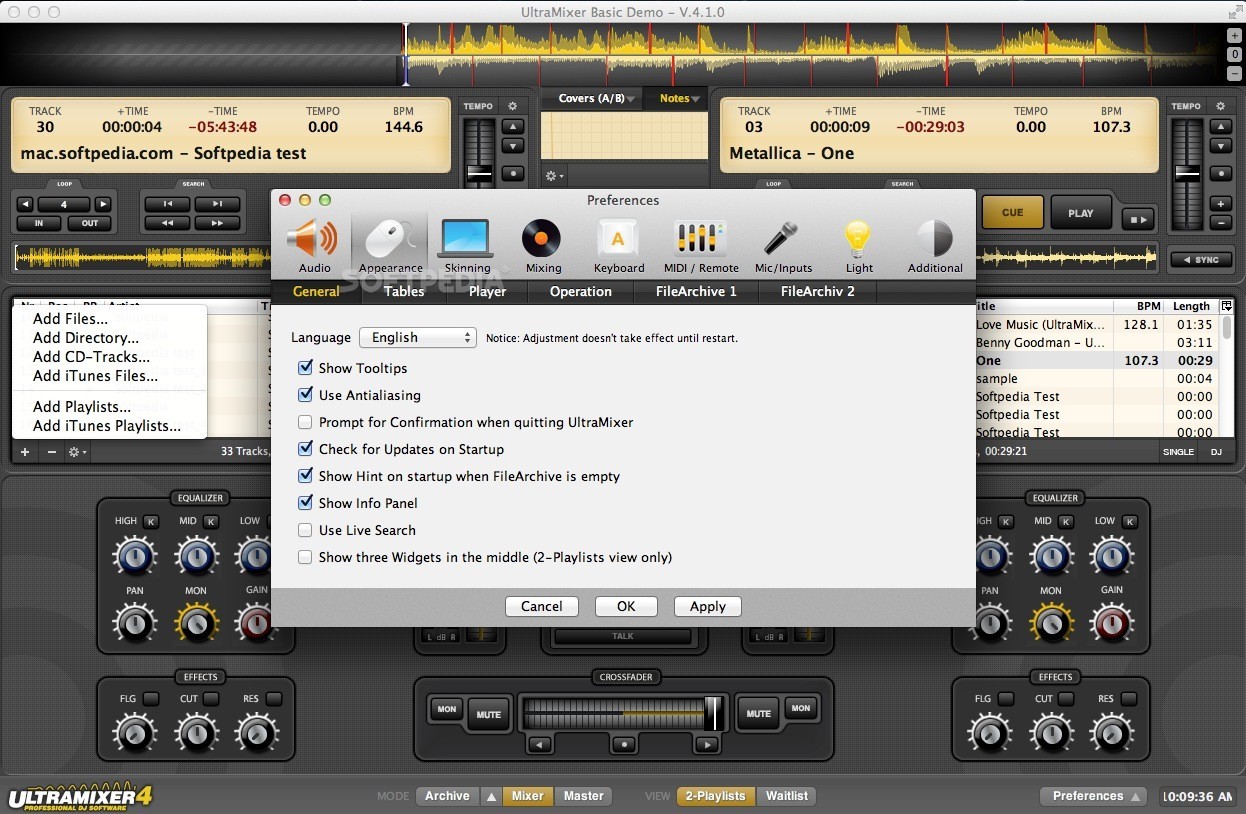Click the left deck tempo gear icon
This screenshot has width=1246, height=814.
(x=512, y=106)
